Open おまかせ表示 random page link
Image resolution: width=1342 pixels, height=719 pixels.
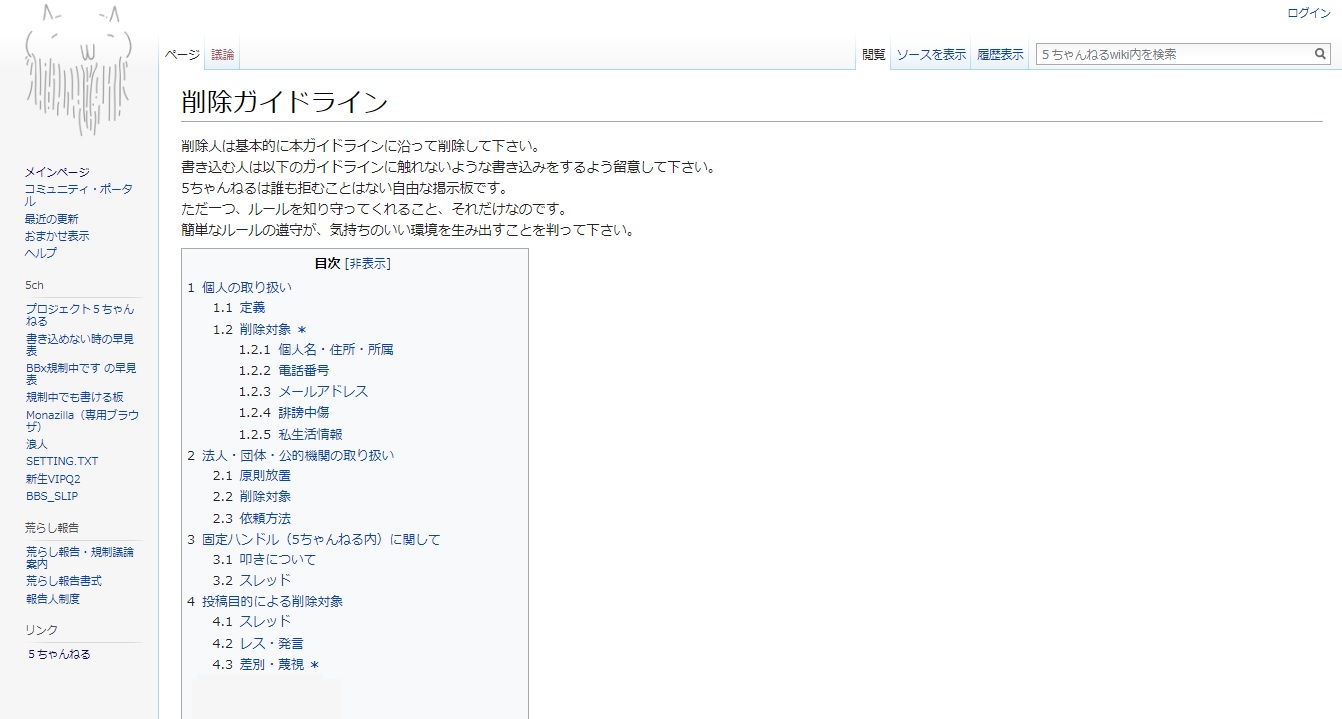pyautogui.click(x=57, y=236)
